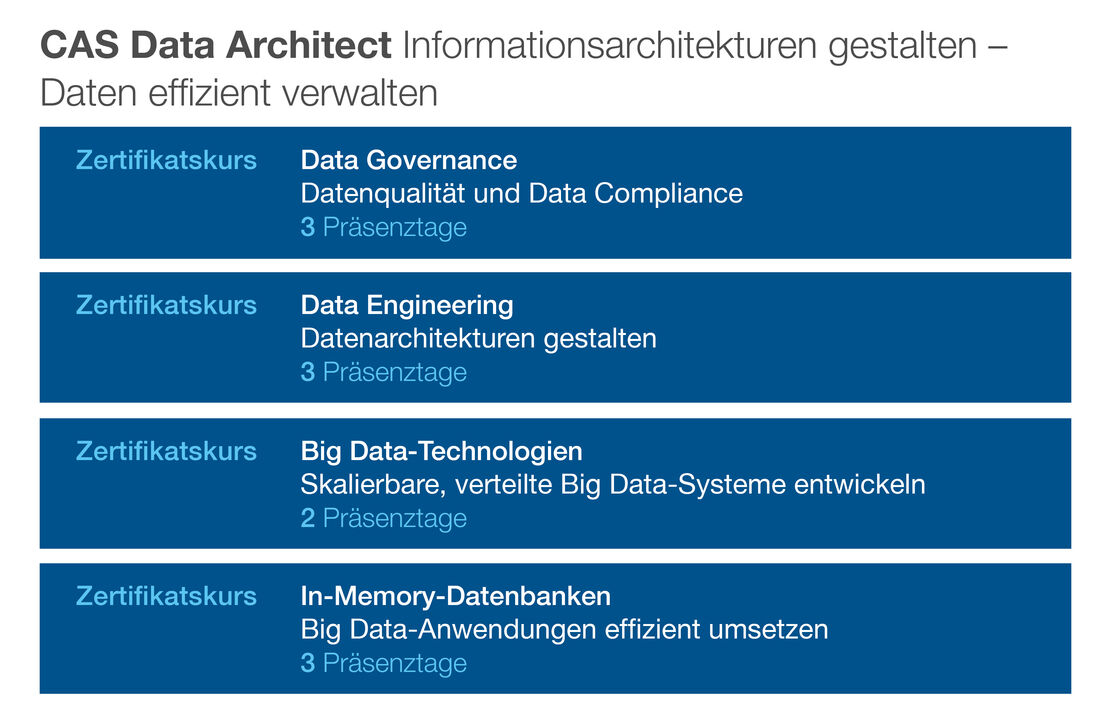Click 'Big Data-Anwendungen effizient umsetzen' subtitle
The image size is (1111, 727).
point(564,629)
